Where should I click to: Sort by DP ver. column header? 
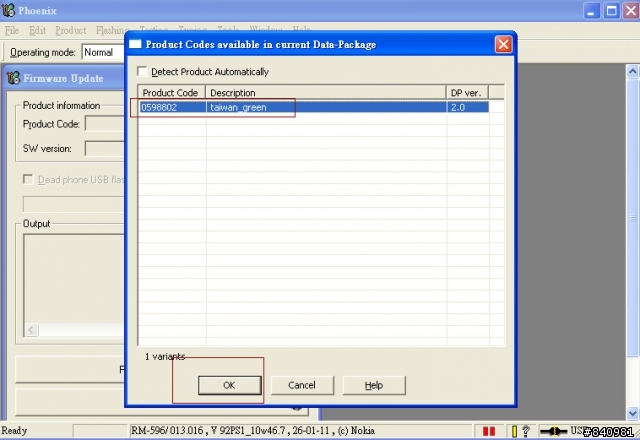tap(467, 93)
